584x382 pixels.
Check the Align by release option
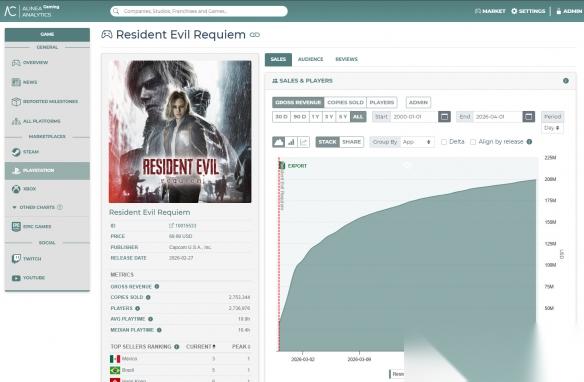[473, 142]
